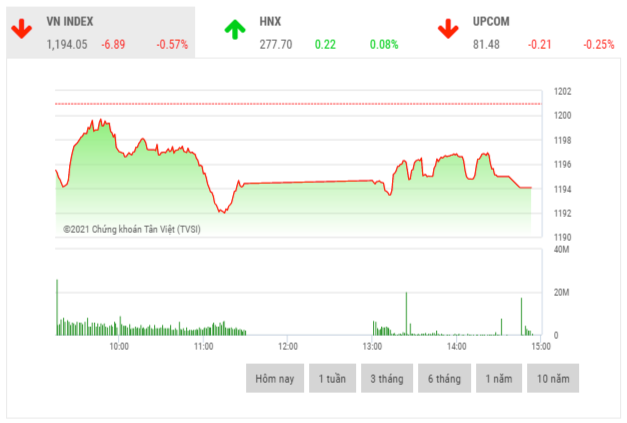Click the green up arrow beside HNX
Image resolution: width=627 pixels, height=423 pixels.
pos(234,29)
